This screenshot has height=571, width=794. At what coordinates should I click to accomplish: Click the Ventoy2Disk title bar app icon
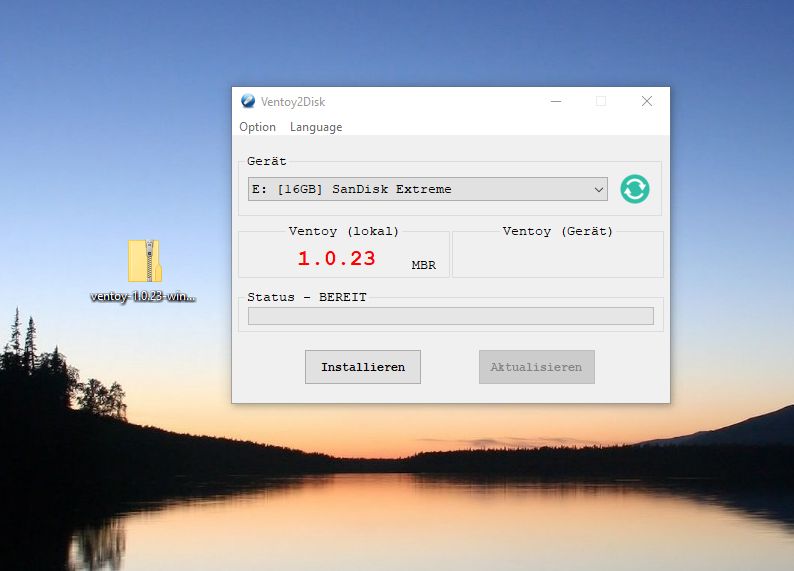click(x=248, y=101)
